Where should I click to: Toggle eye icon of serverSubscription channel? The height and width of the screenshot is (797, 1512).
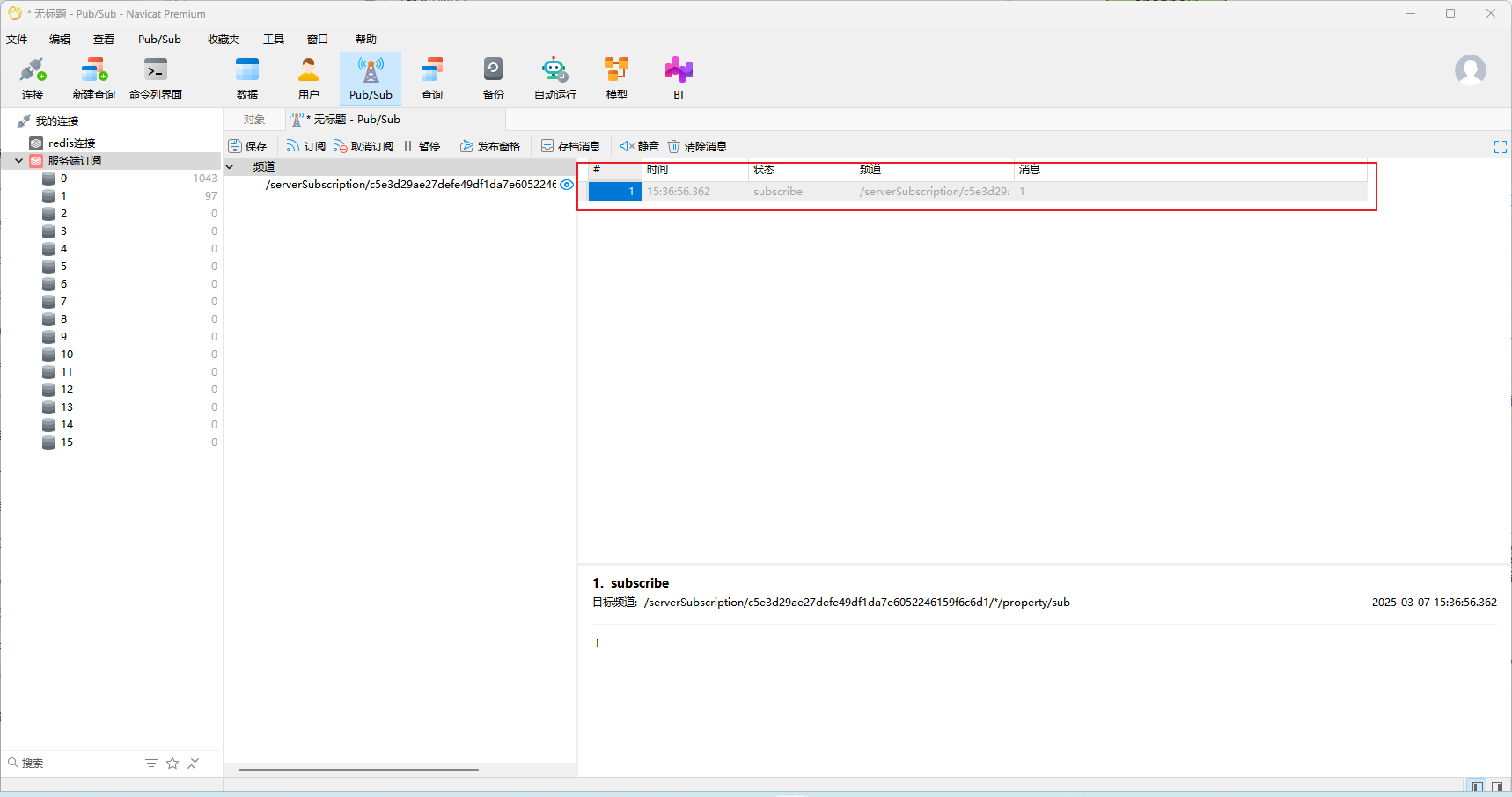click(x=567, y=185)
